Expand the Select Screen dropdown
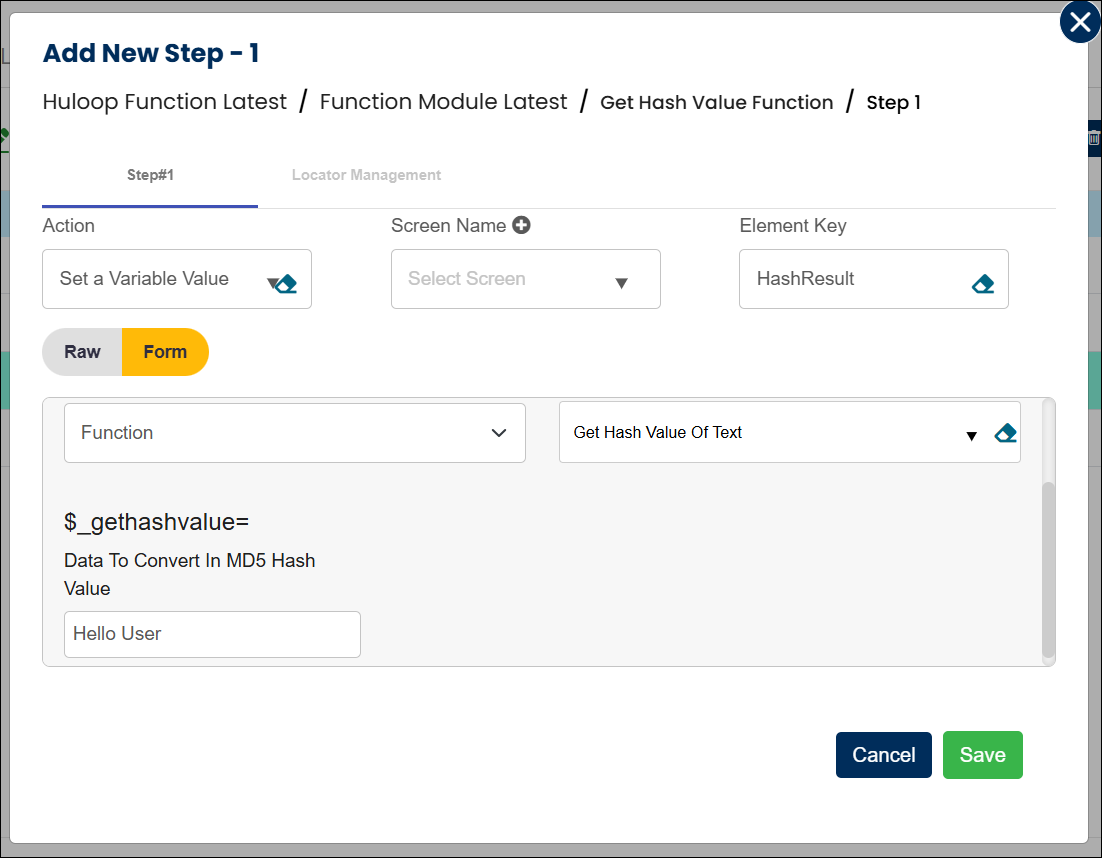This screenshot has height=858, width=1102. coord(525,279)
